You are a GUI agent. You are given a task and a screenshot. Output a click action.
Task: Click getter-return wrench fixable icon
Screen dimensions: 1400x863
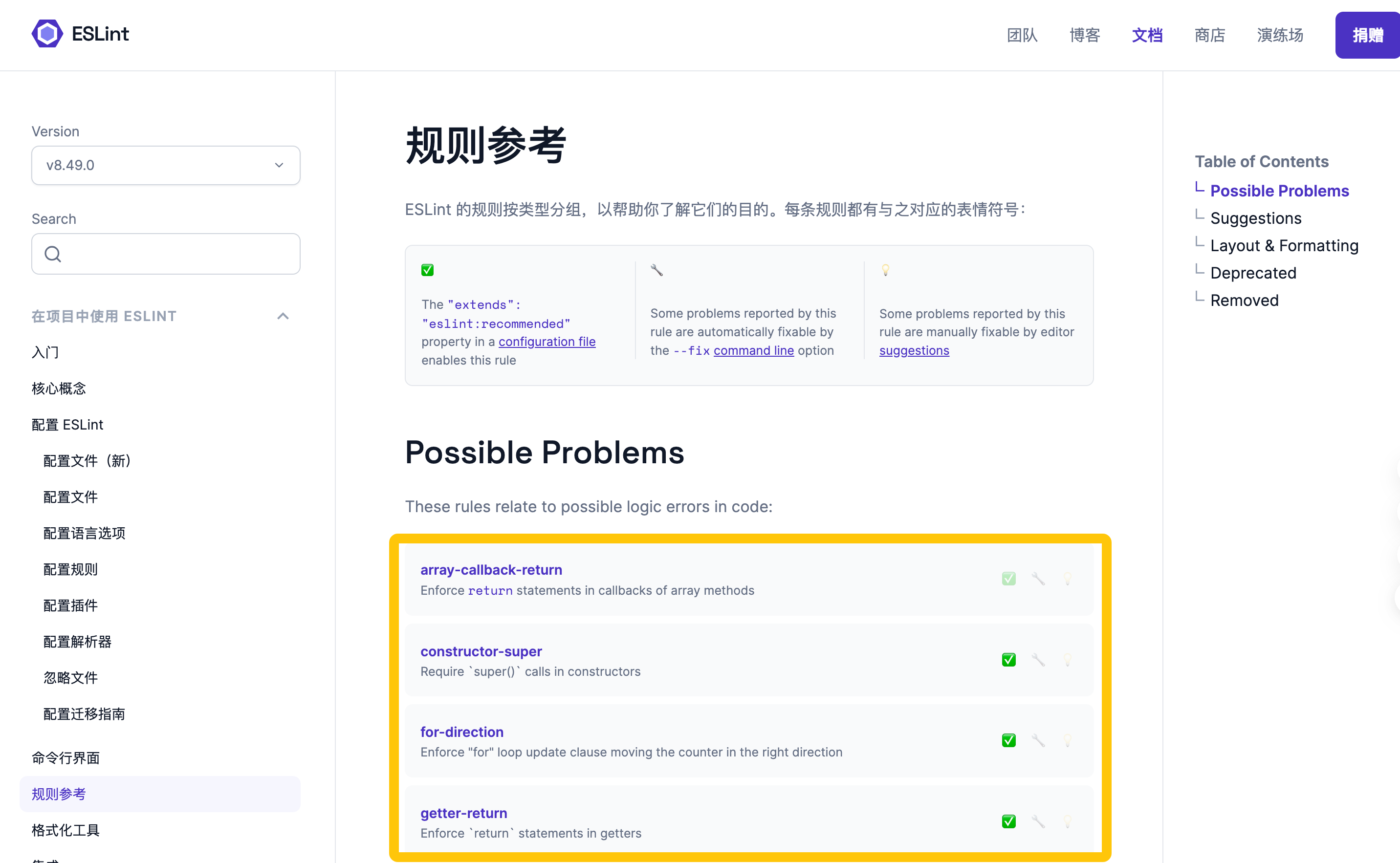coord(1038,821)
